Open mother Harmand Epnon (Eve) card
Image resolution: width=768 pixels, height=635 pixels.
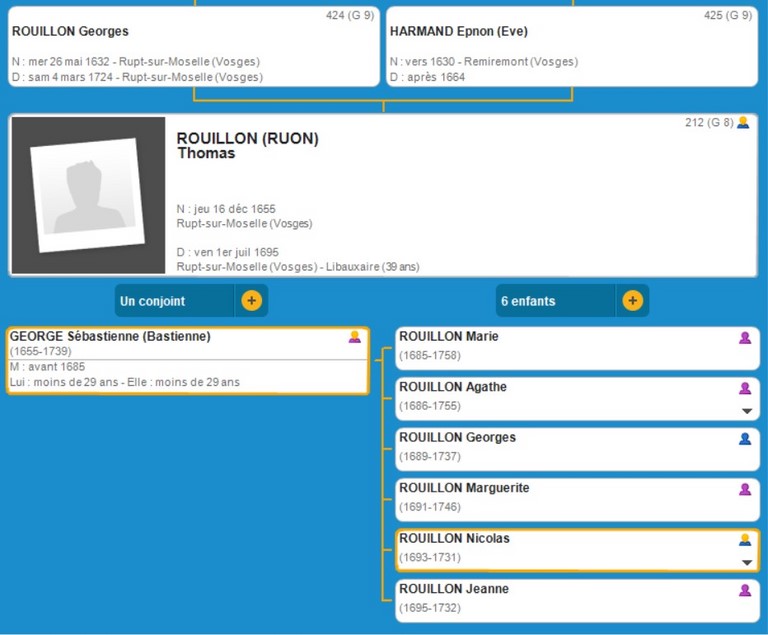pos(570,47)
